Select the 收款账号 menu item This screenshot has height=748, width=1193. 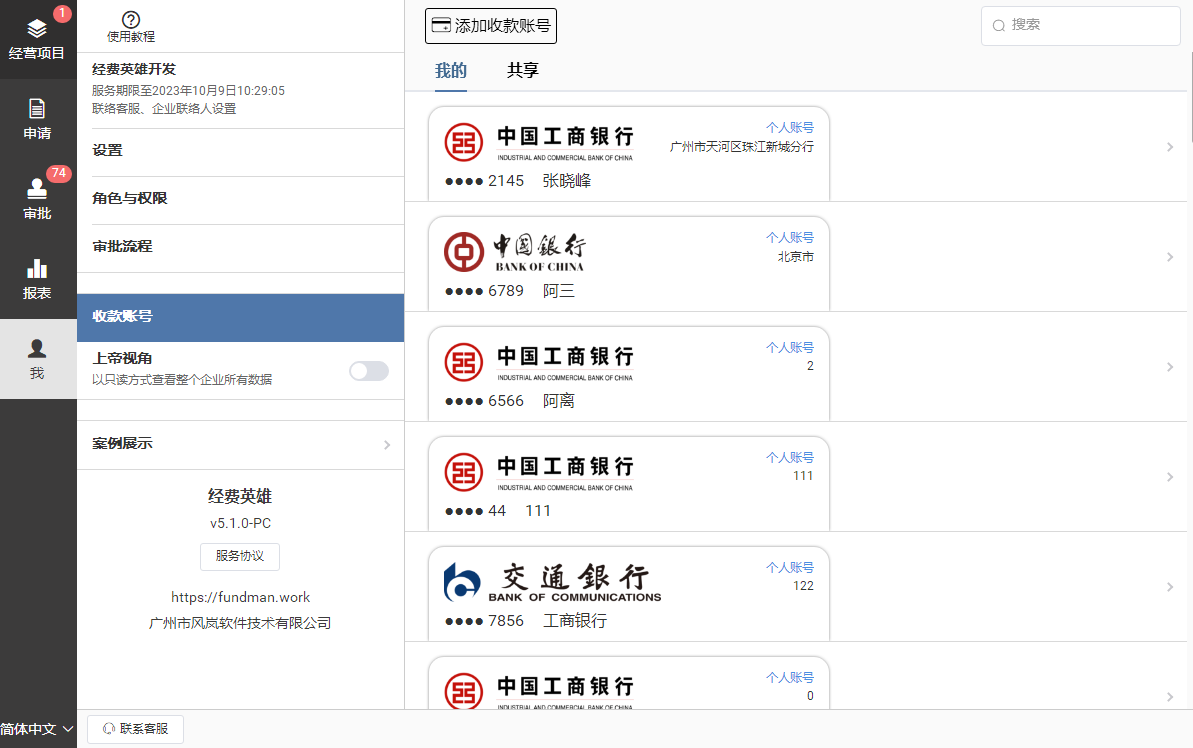(240, 317)
